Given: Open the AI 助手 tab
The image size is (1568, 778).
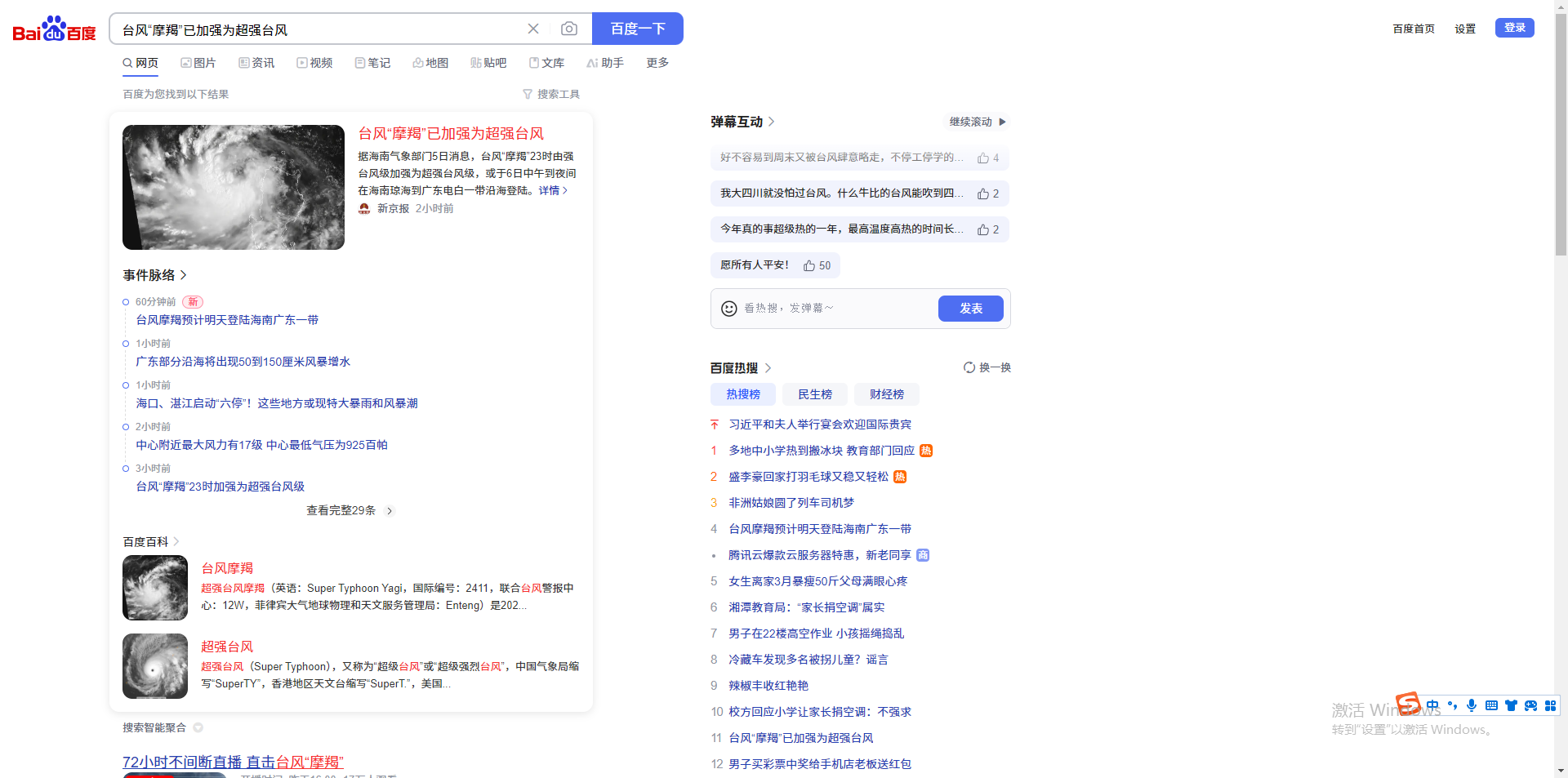Looking at the screenshot, I should point(605,63).
